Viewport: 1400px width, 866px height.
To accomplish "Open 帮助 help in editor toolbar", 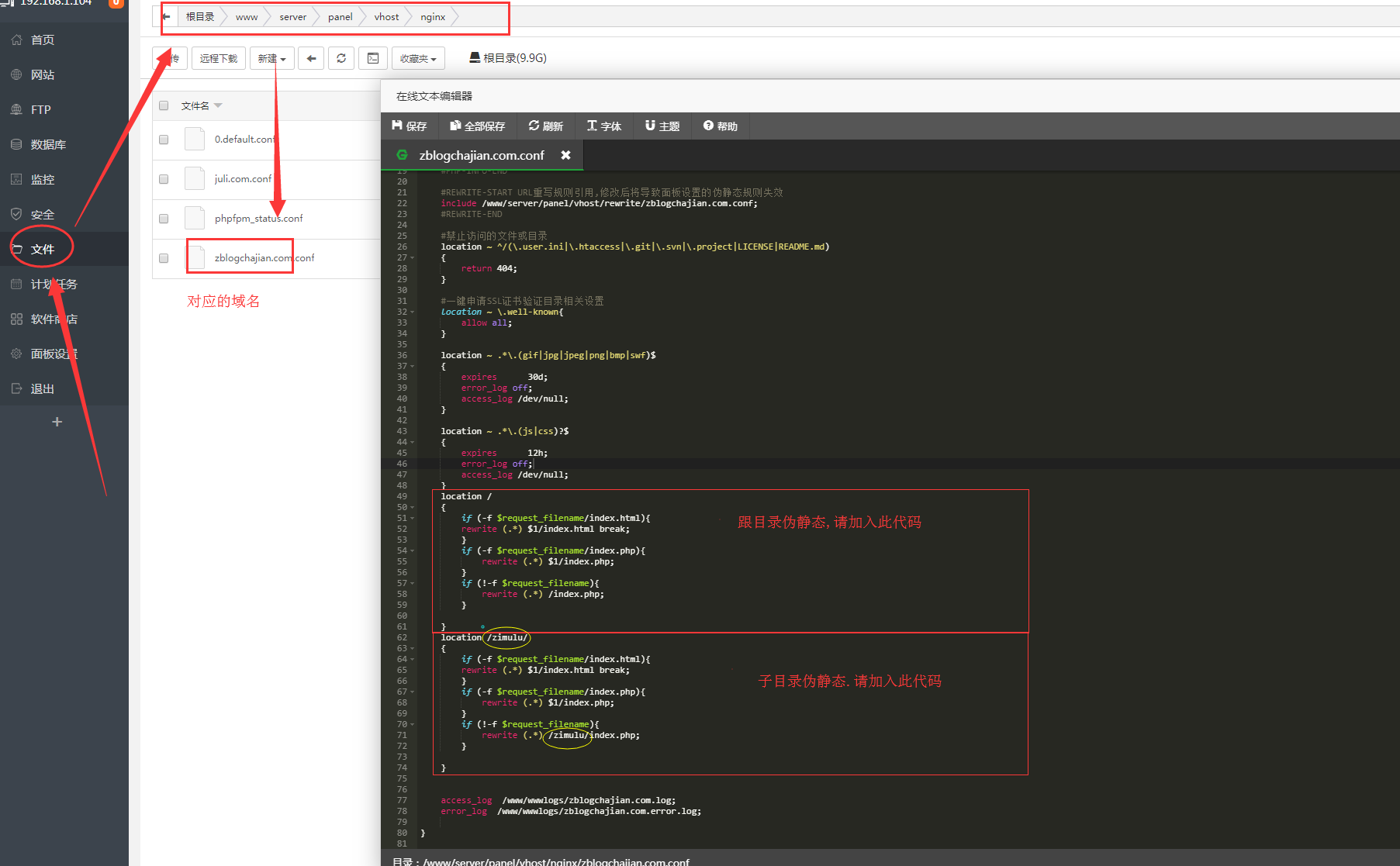I will [x=721, y=126].
